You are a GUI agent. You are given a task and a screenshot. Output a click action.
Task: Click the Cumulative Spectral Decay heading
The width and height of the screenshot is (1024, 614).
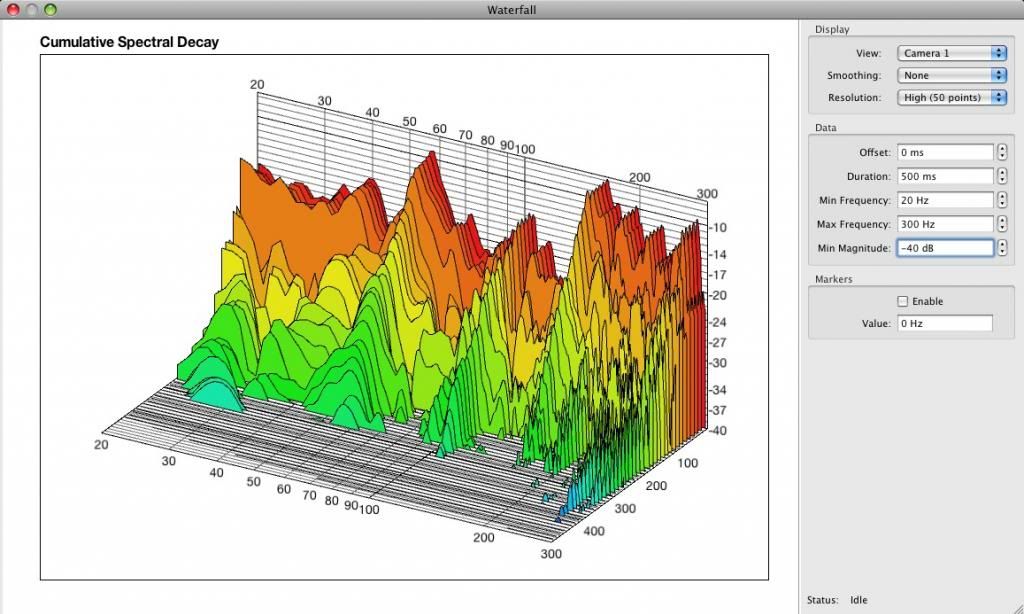pos(129,42)
